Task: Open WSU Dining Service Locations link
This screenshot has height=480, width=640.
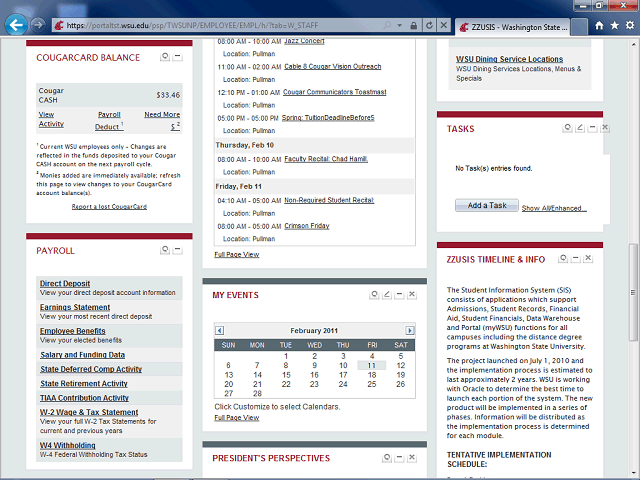Action: (509, 59)
